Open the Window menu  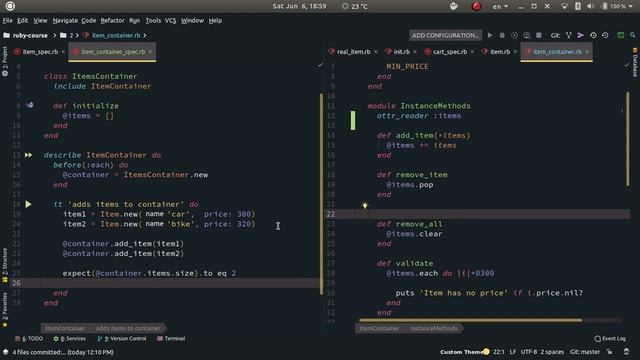[x=192, y=20]
